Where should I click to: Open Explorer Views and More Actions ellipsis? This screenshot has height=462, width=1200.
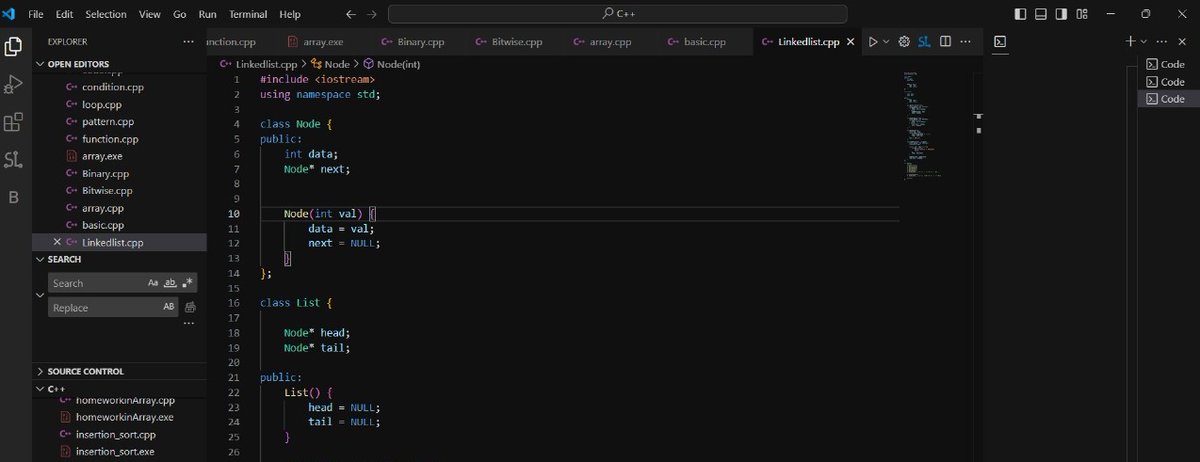click(x=189, y=42)
